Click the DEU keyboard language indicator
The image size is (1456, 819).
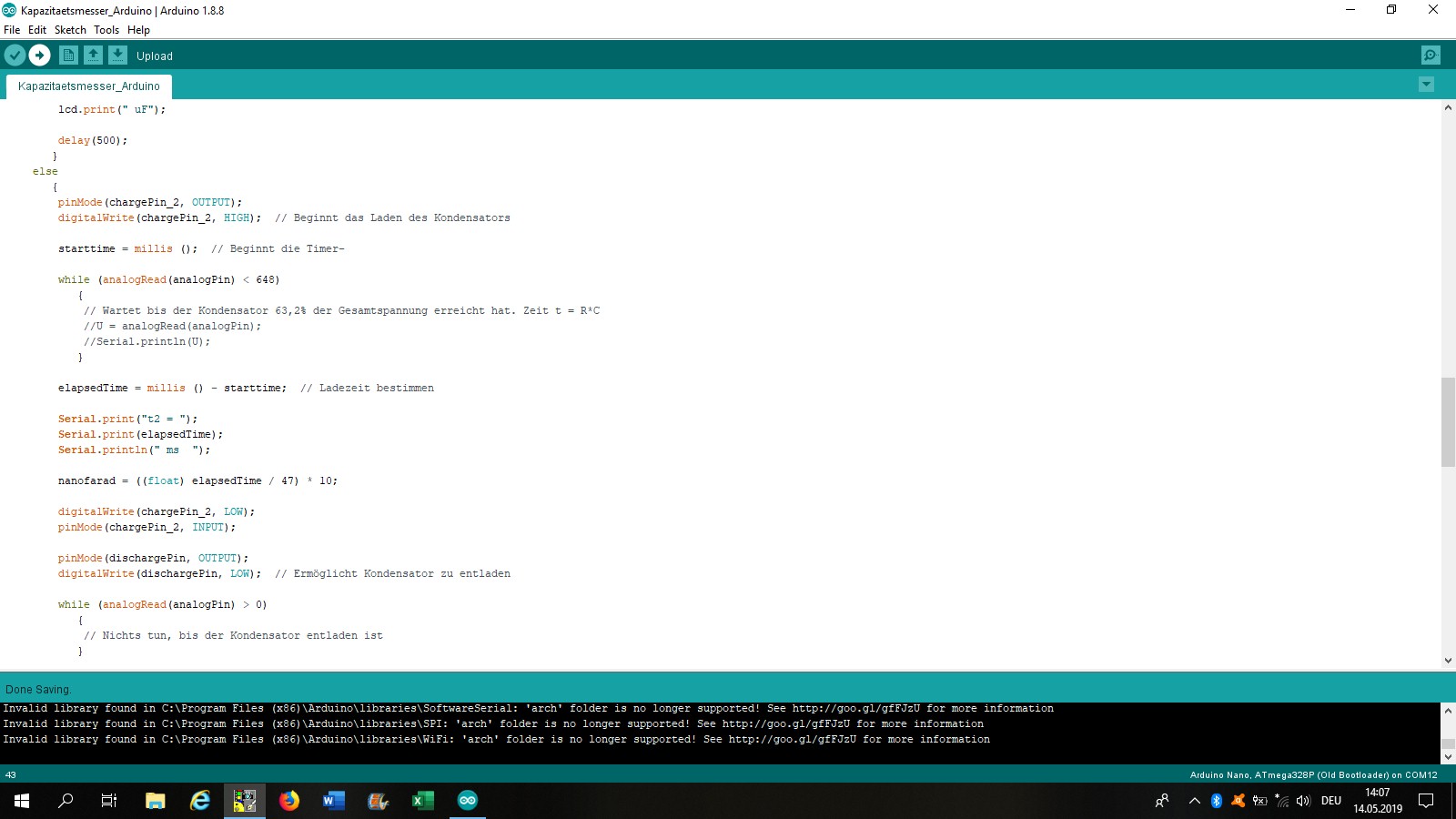coord(1331,801)
